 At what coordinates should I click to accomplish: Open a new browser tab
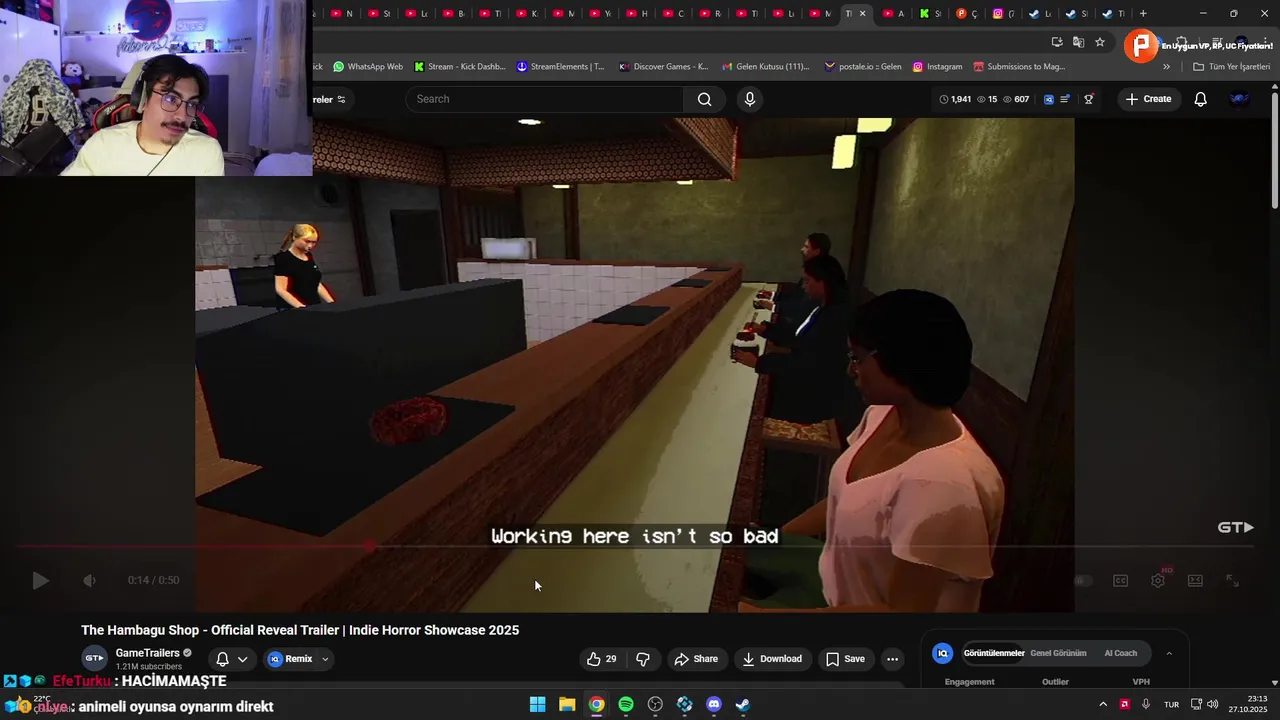tap(1143, 14)
